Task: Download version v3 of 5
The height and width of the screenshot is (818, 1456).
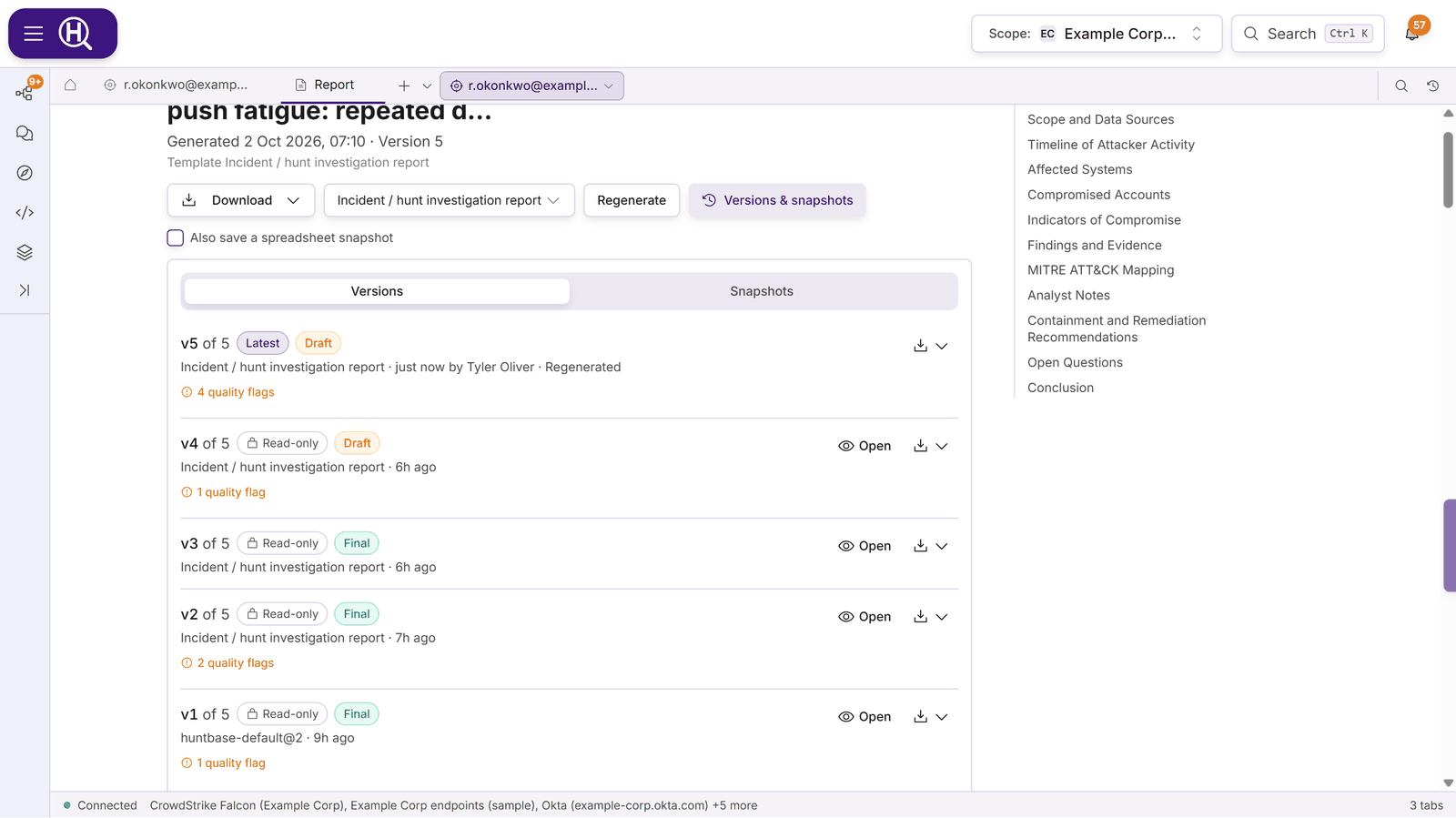Action: (920, 546)
